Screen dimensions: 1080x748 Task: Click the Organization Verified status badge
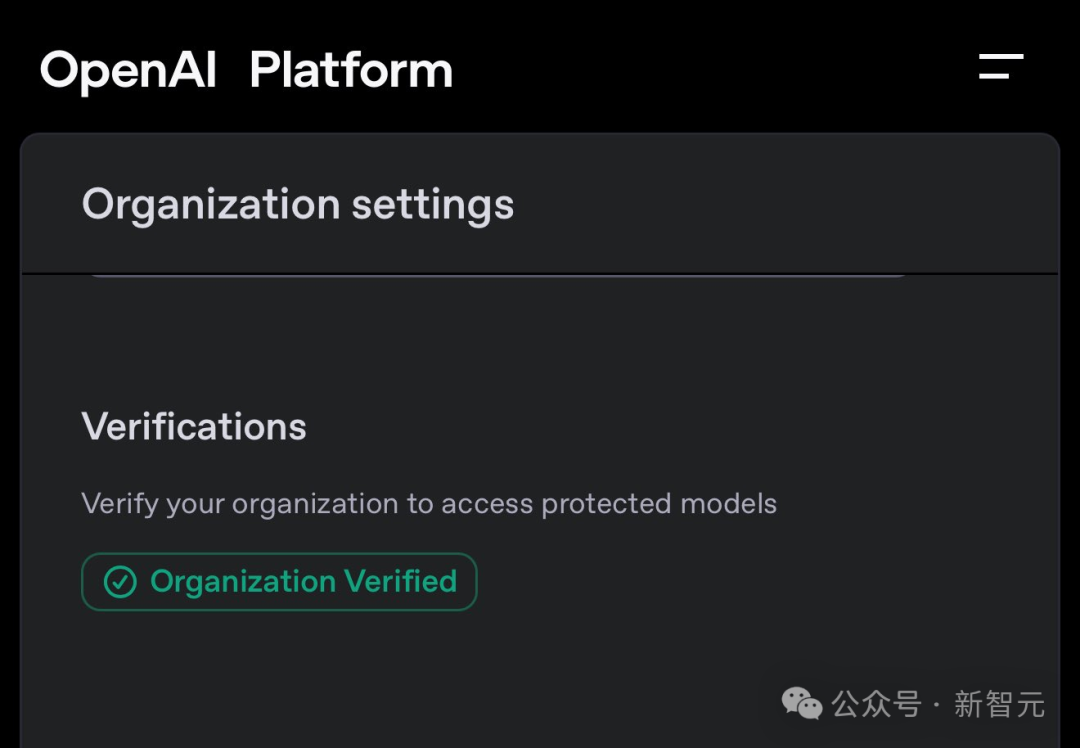tap(279, 582)
